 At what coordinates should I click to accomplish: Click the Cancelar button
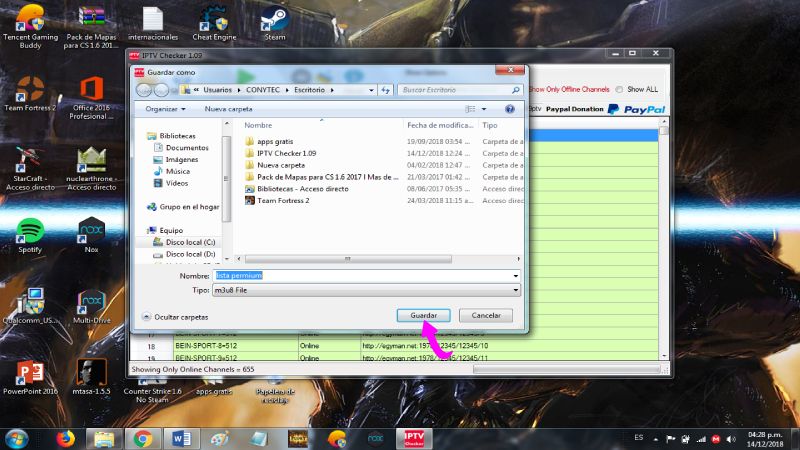[x=486, y=315]
